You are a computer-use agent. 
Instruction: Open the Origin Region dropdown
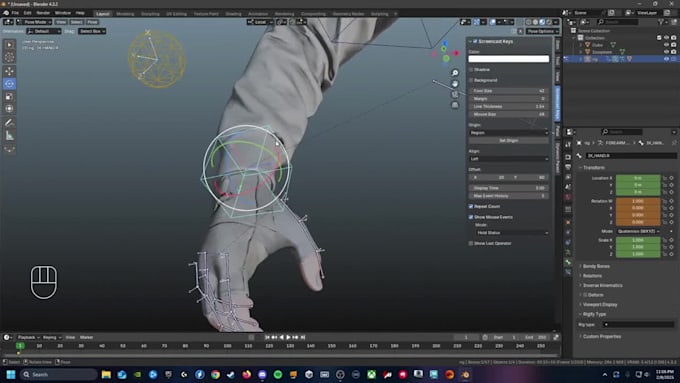click(x=509, y=133)
